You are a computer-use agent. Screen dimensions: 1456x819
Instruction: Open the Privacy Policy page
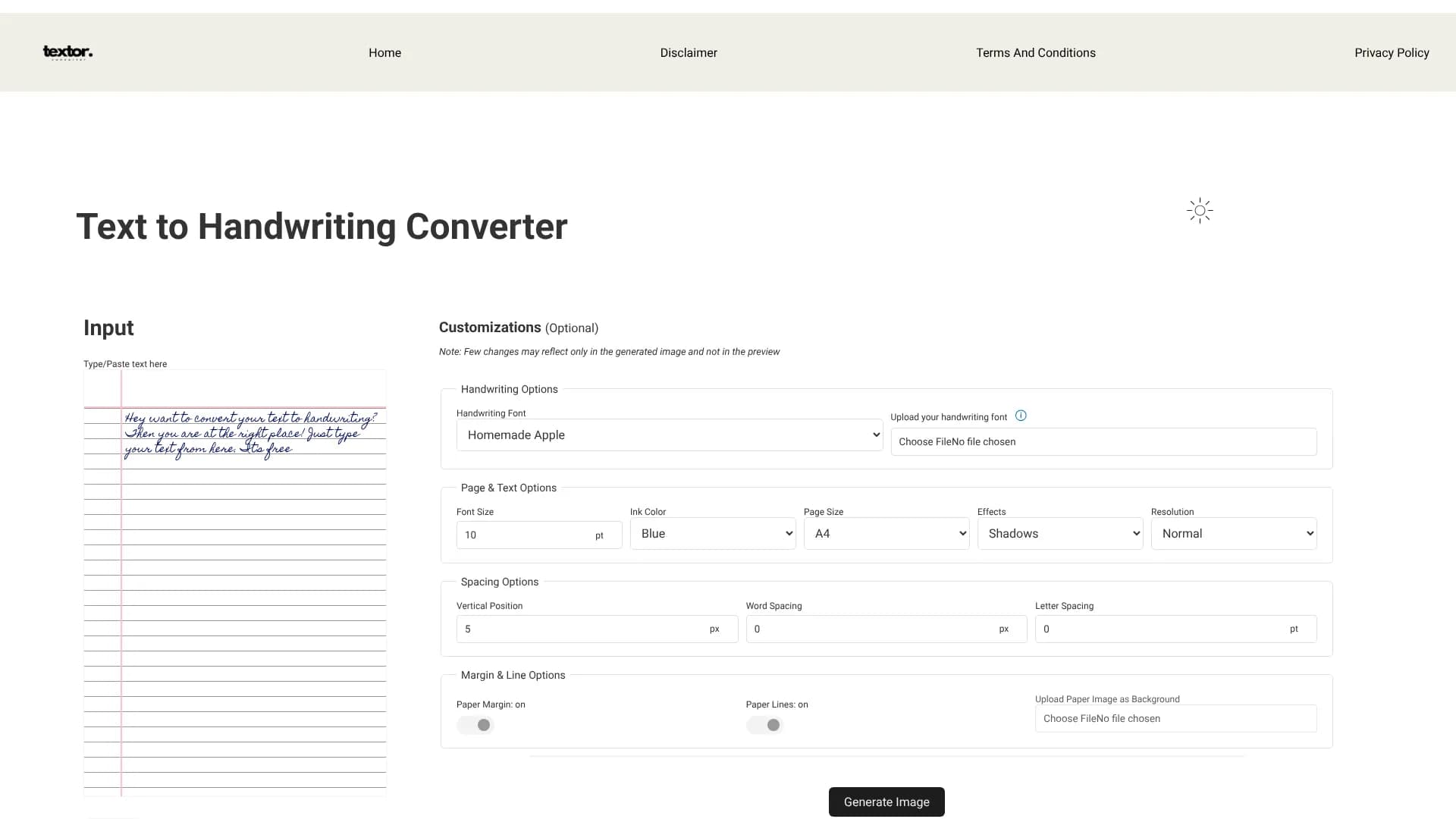click(x=1392, y=52)
